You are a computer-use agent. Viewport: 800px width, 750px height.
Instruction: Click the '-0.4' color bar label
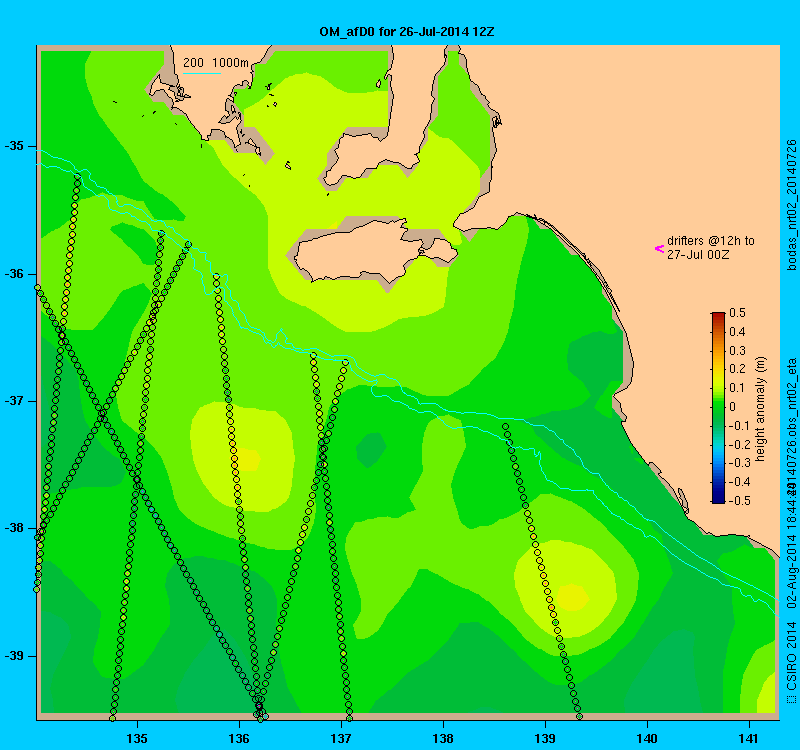[739, 482]
